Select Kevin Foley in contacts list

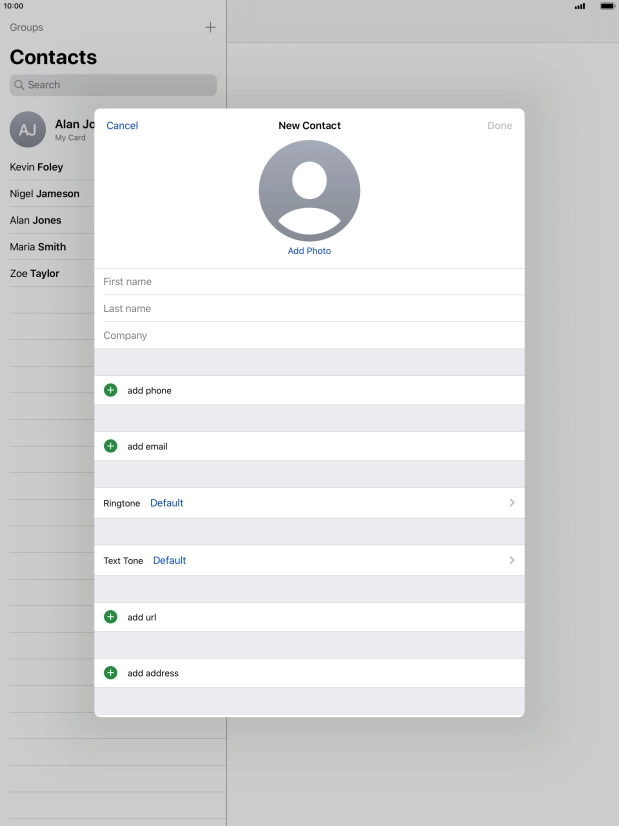click(37, 167)
